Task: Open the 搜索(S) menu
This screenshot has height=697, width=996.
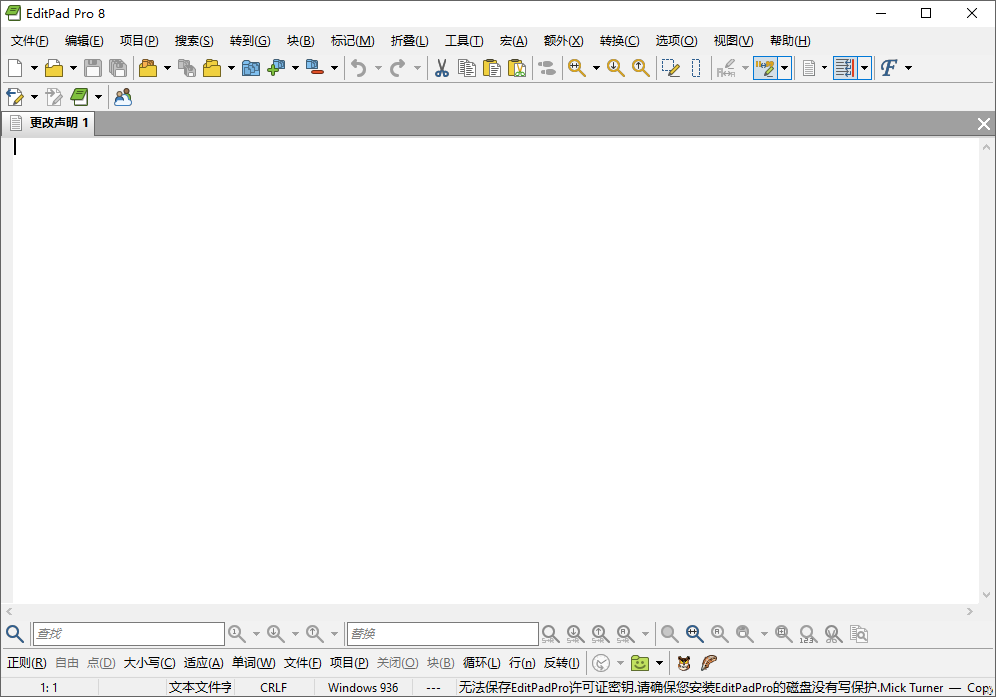Action: pyautogui.click(x=194, y=41)
